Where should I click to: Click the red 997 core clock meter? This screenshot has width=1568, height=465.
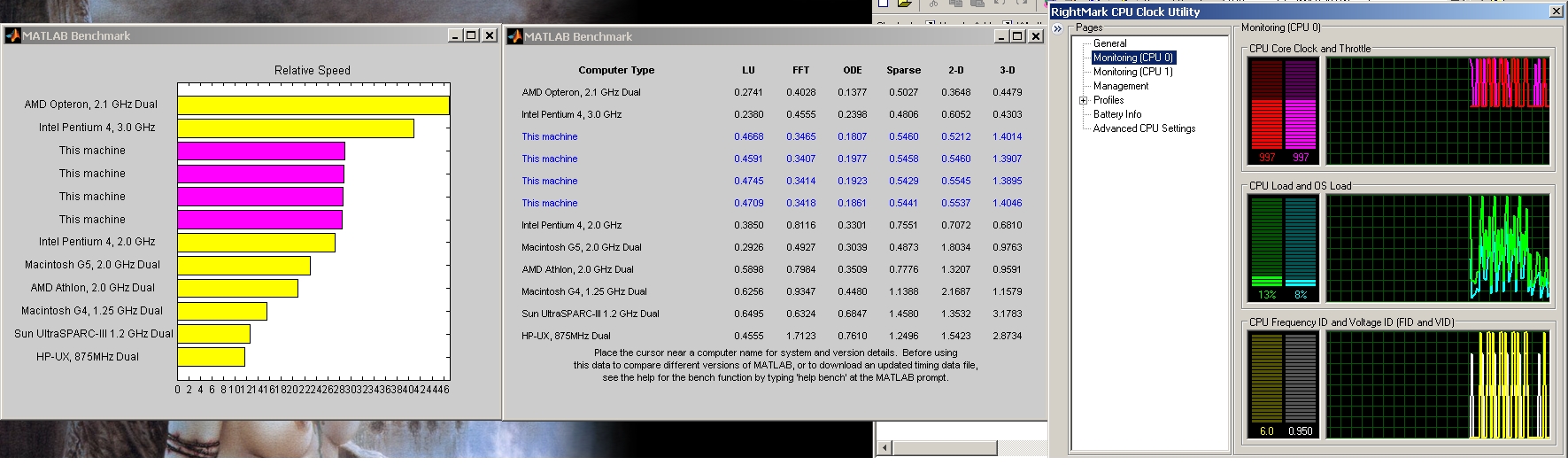point(1267,112)
